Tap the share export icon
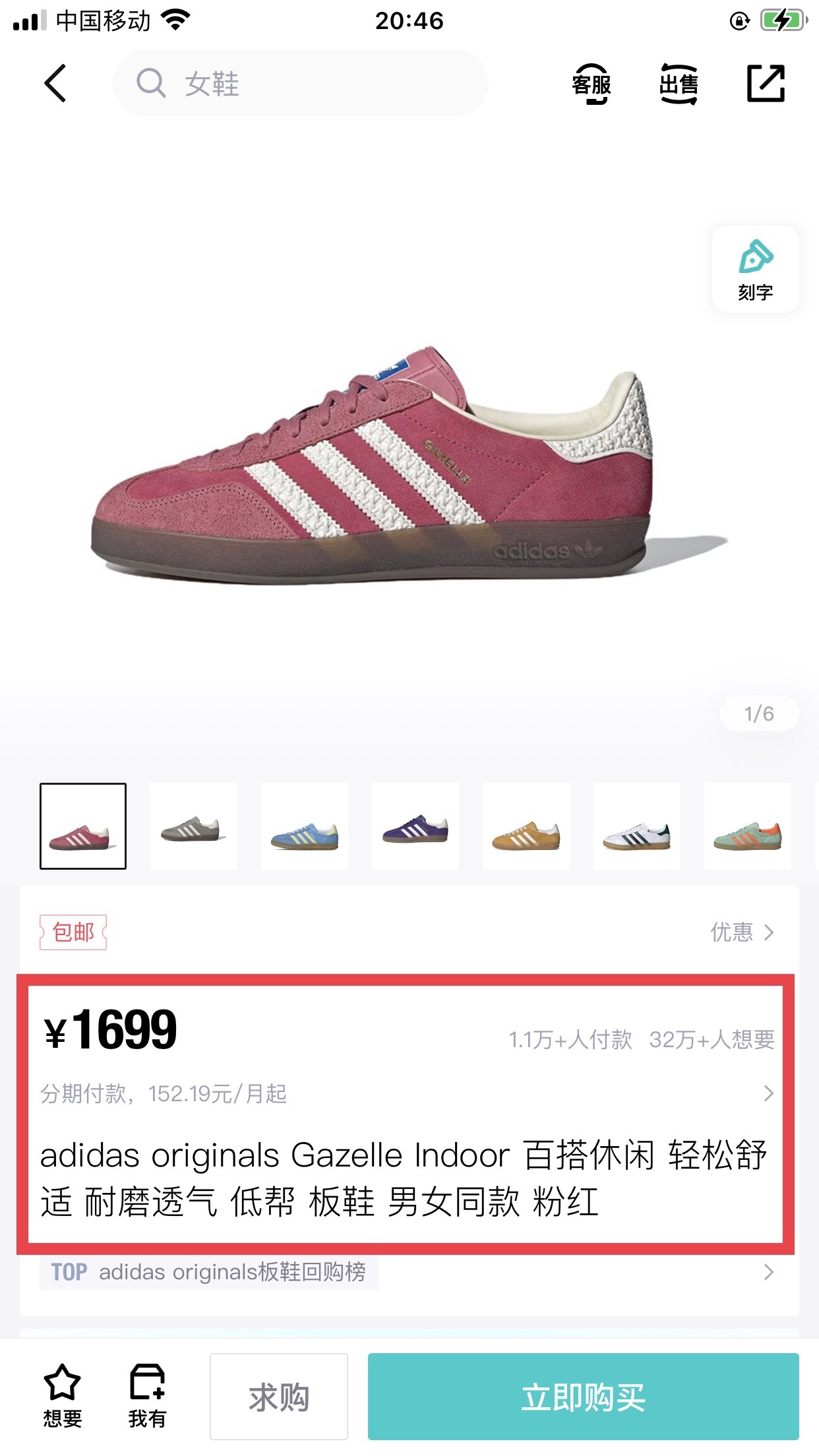Screen dimensions: 819x1456 coord(766,84)
